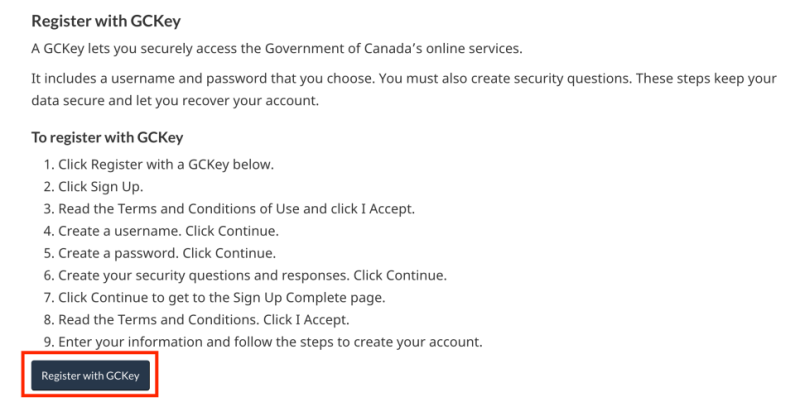
Task: Click step 2 'Click Sign Up' list item
Action: pyautogui.click(x=93, y=187)
